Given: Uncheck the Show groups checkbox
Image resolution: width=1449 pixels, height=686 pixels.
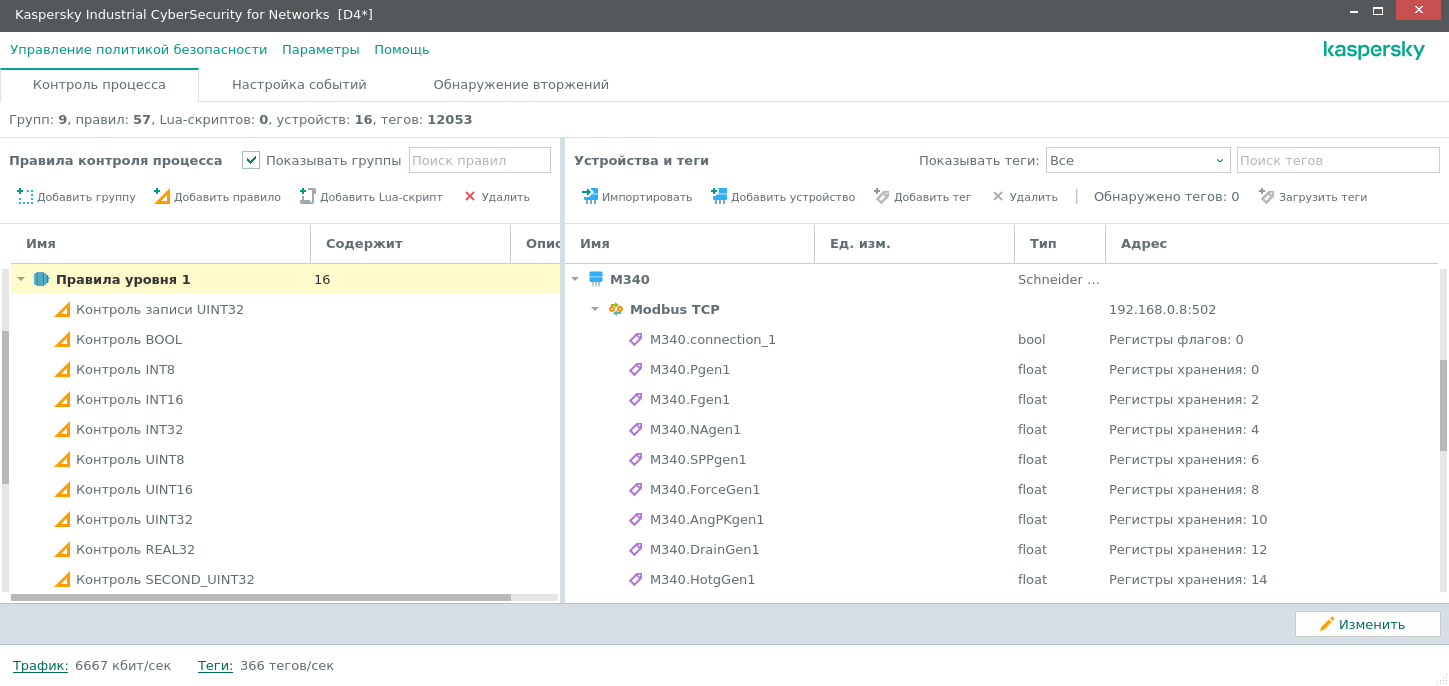Looking at the screenshot, I should 251,160.
